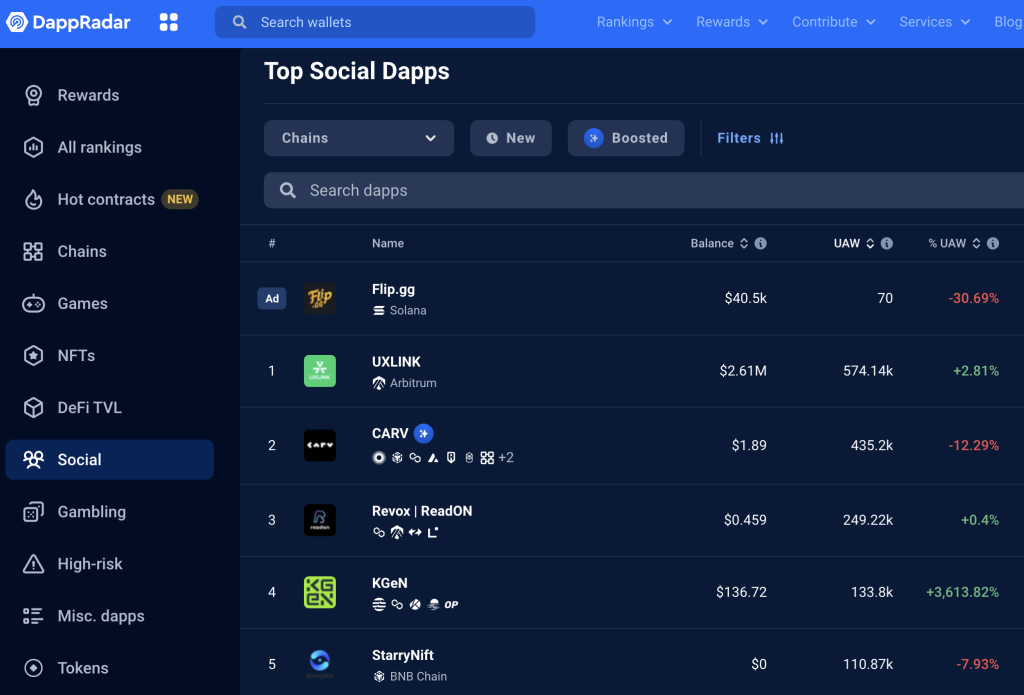Click the boosted badge beside CARV name
This screenshot has width=1024, height=695.
tap(424, 433)
